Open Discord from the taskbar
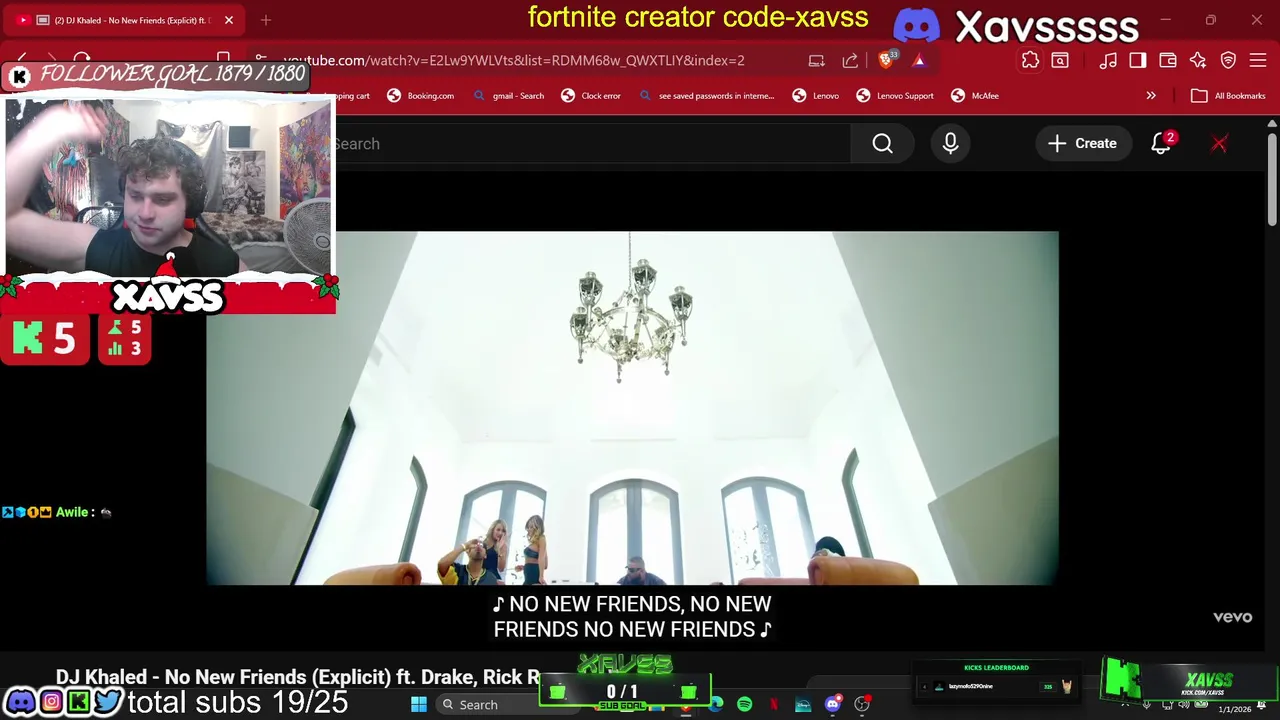Image resolution: width=1280 pixels, height=720 pixels. (x=833, y=705)
